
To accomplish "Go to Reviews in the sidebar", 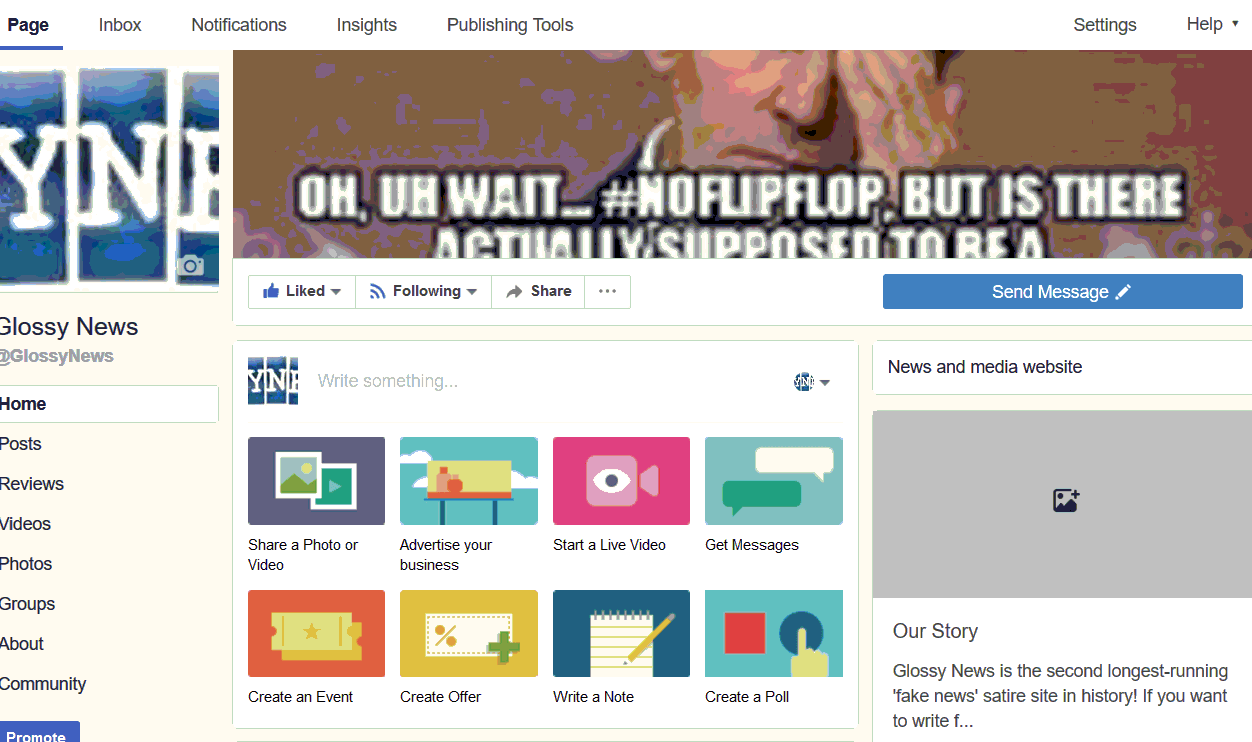I will pos(32,484).
